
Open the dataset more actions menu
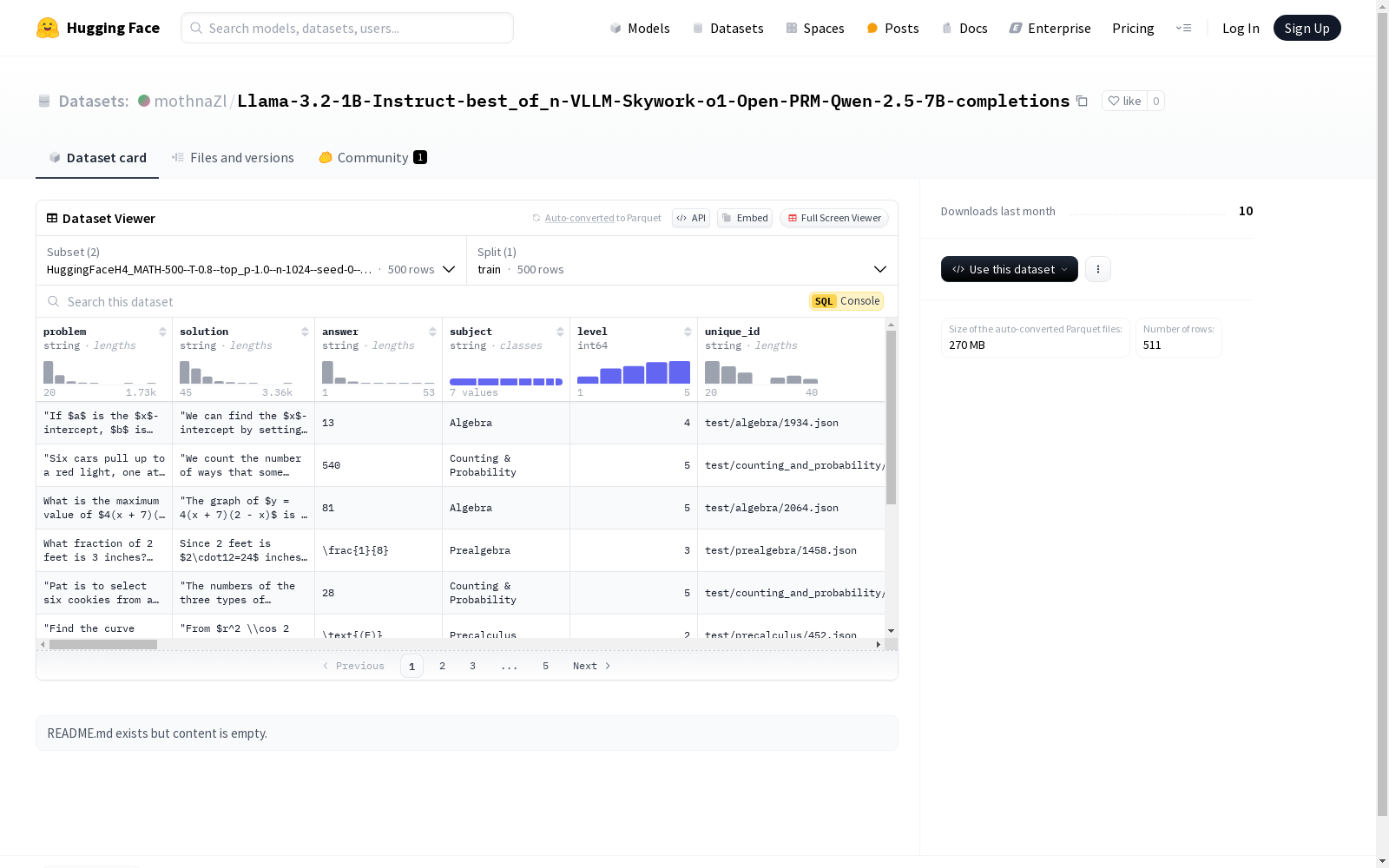pyautogui.click(x=1098, y=269)
